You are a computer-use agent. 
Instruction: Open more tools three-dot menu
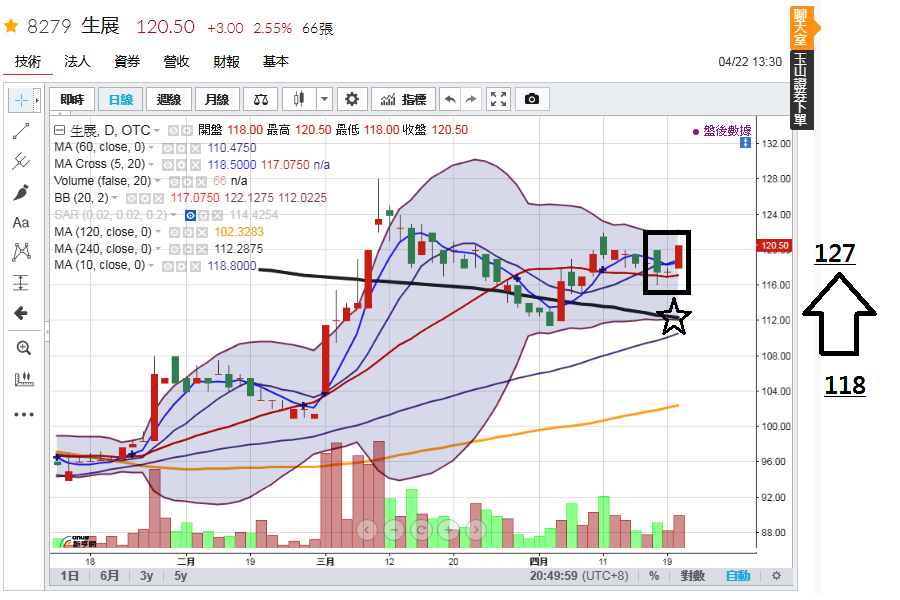pyautogui.click(x=24, y=414)
